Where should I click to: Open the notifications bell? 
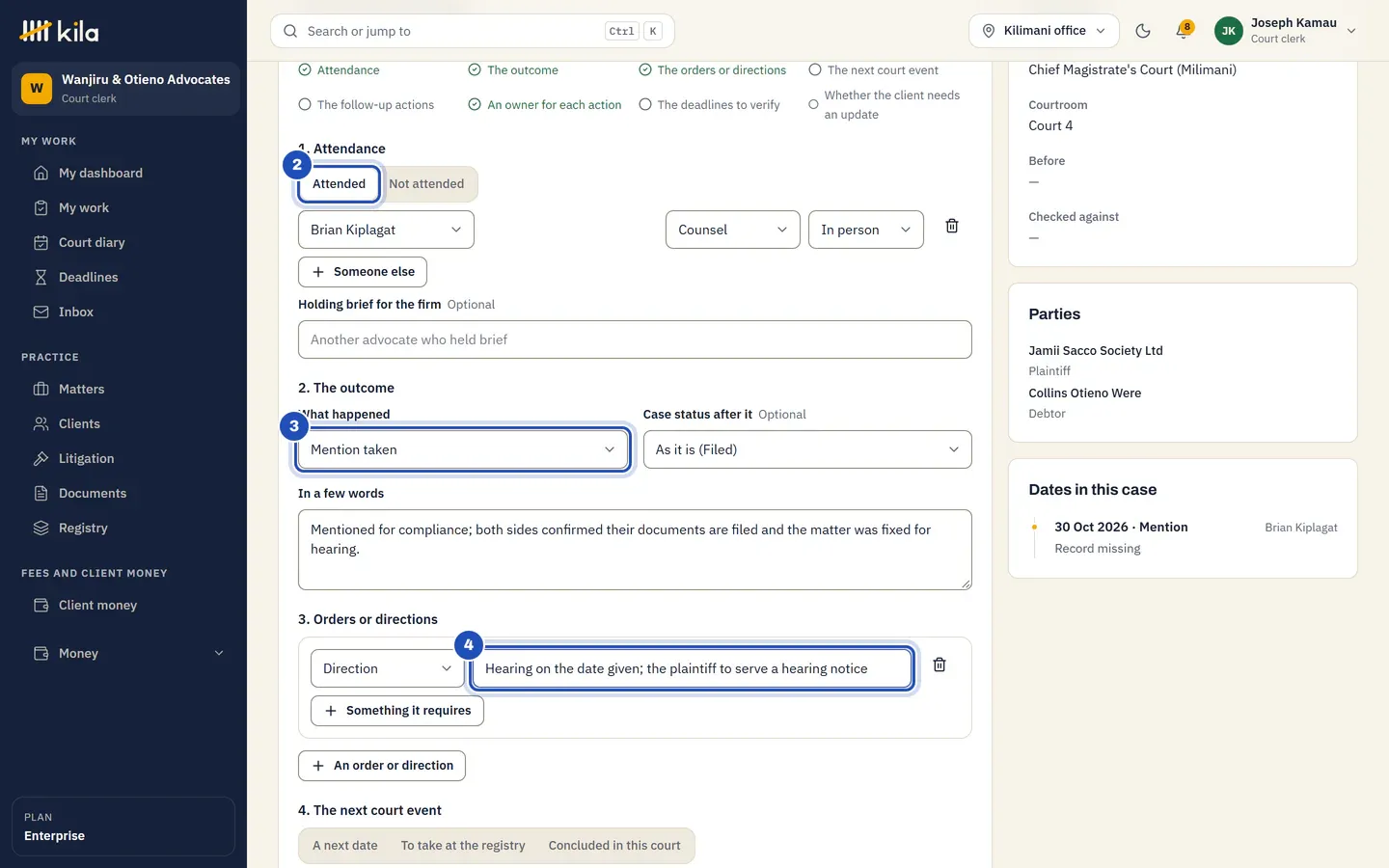pos(1184,31)
